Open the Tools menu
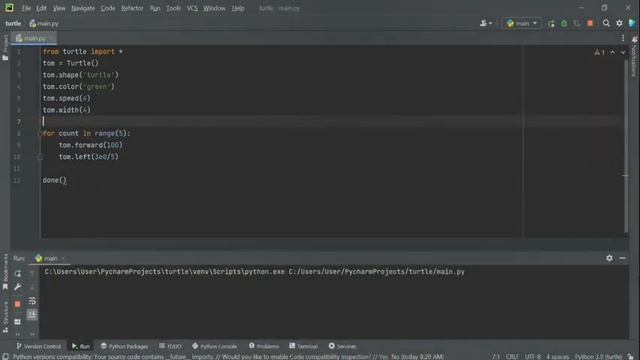 [x=173, y=8]
